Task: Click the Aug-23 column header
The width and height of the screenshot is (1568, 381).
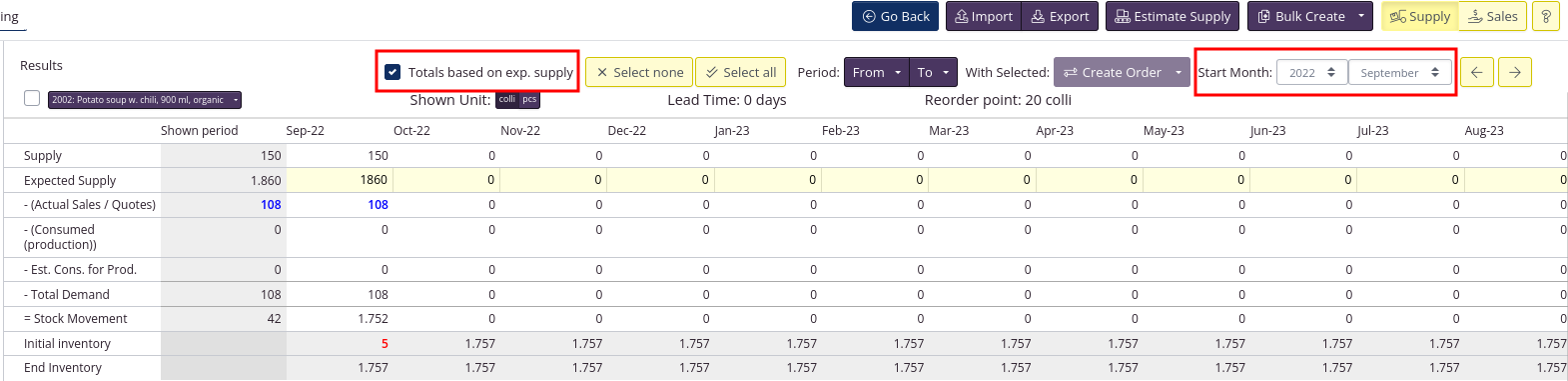Action: (1484, 131)
